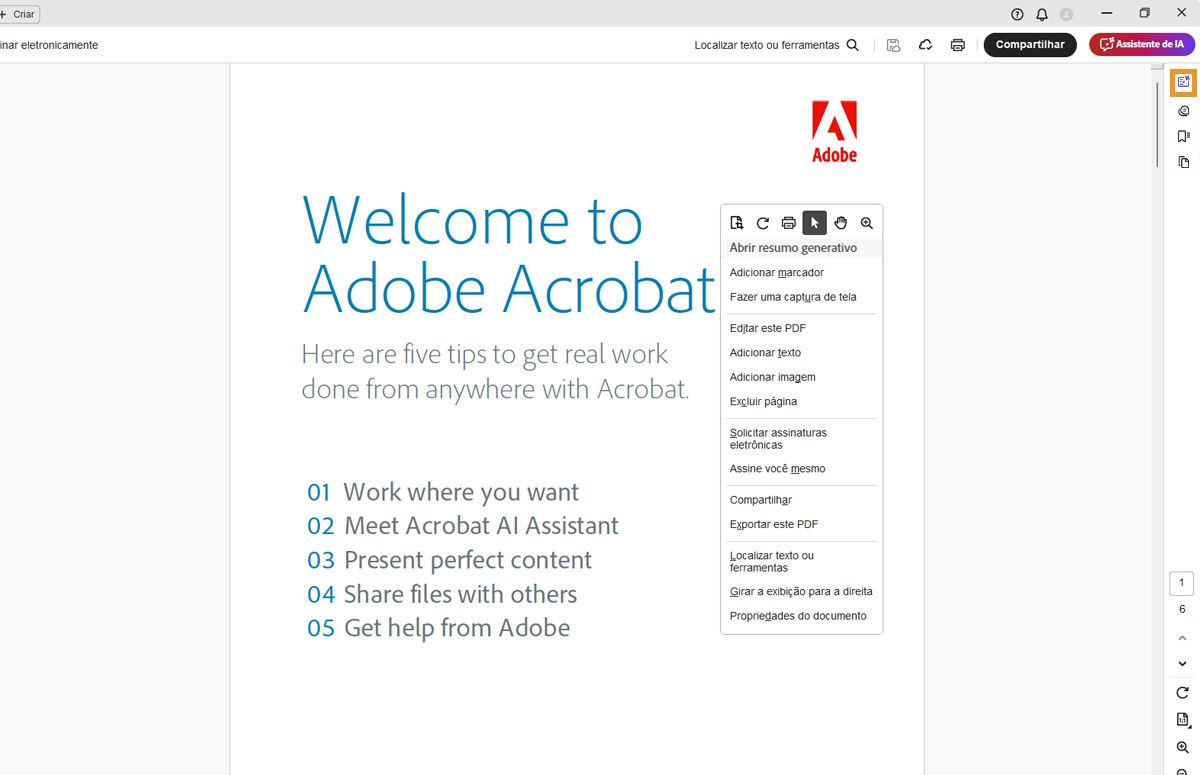
Task: Open the generative summary panel icon
Action: (1184, 82)
